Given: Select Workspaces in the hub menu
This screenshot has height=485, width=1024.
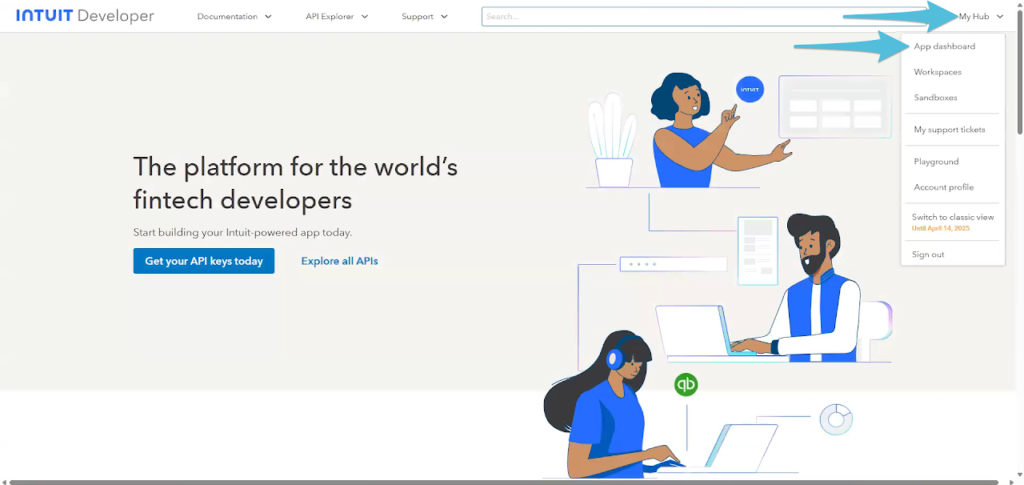Looking at the screenshot, I should pos(937,72).
